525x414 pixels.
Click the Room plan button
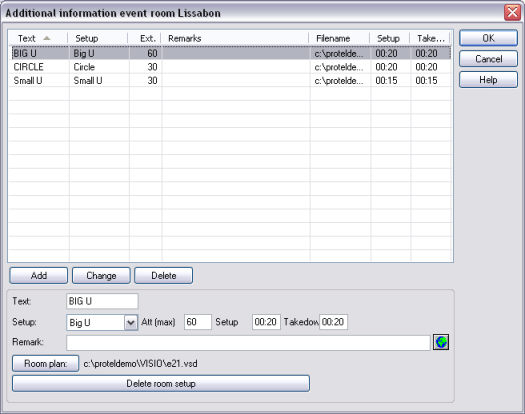tap(46, 363)
